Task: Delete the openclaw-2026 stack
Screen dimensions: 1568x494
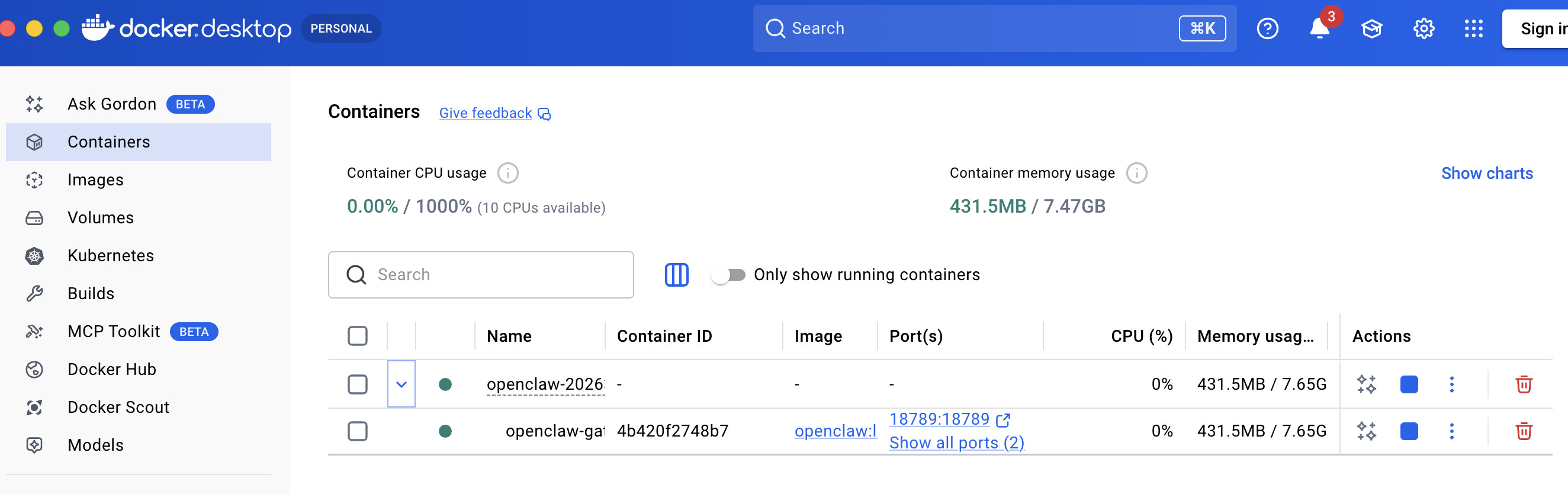Action: [x=1523, y=384]
